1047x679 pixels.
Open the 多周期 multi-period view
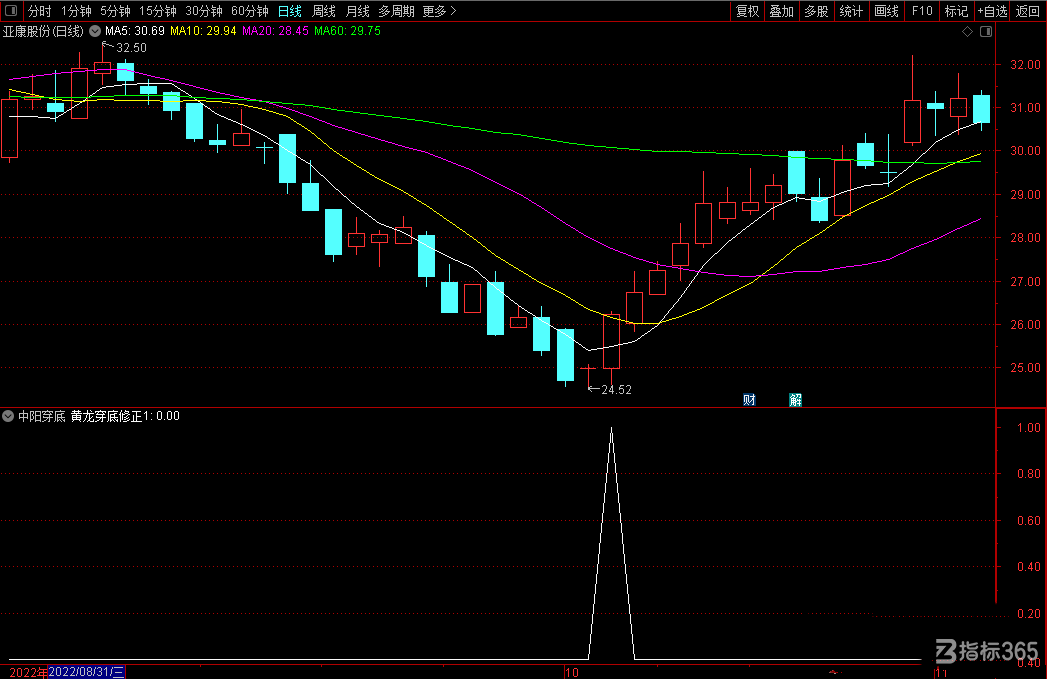pyautogui.click(x=396, y=11)
